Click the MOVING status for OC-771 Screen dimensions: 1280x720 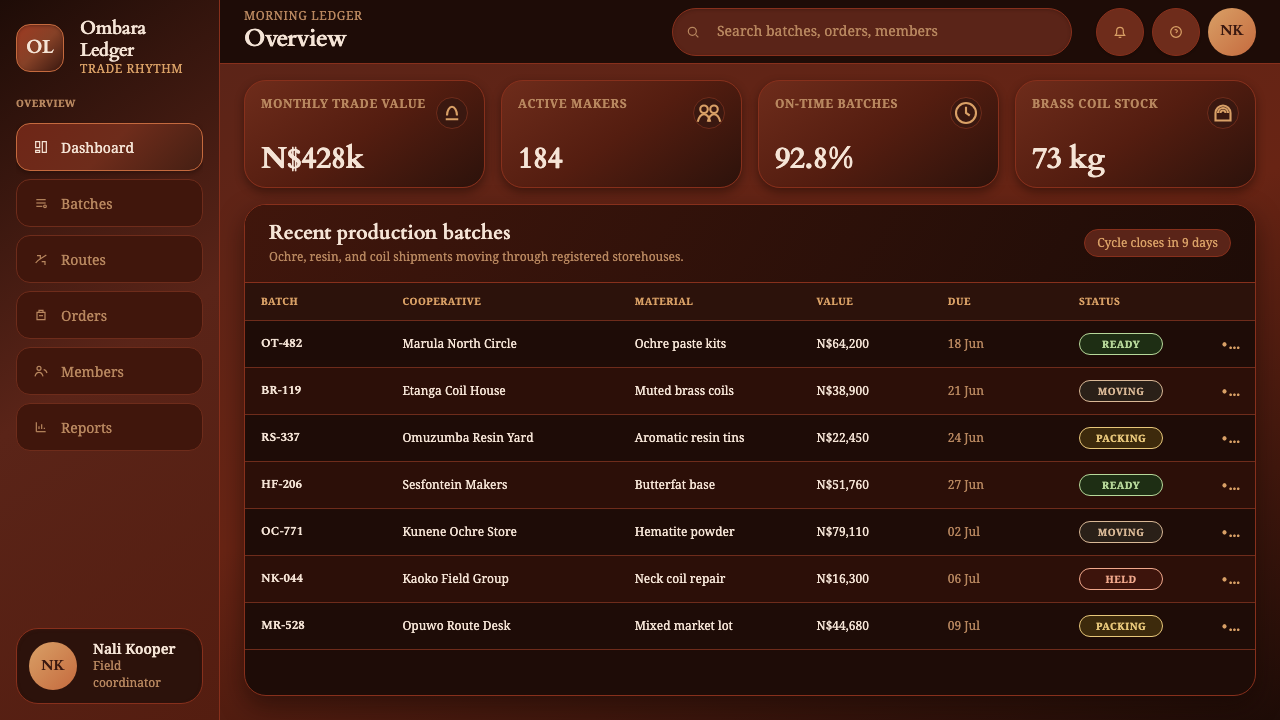point(1120,532)
